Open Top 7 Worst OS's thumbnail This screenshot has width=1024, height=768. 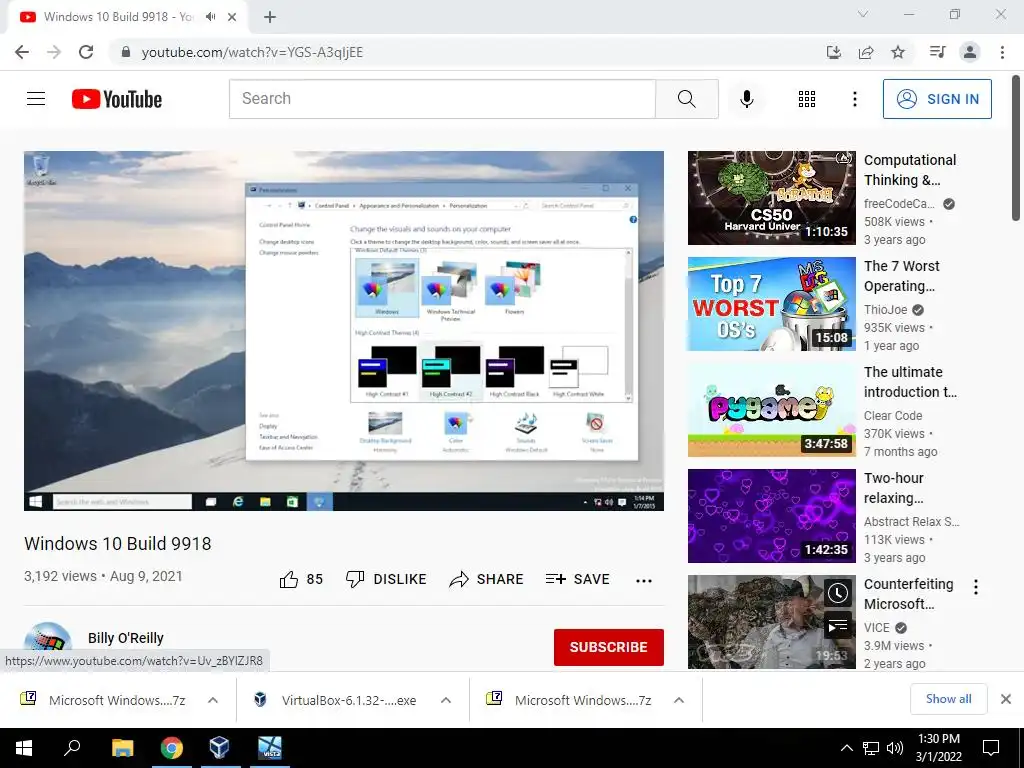pos(771,304)
